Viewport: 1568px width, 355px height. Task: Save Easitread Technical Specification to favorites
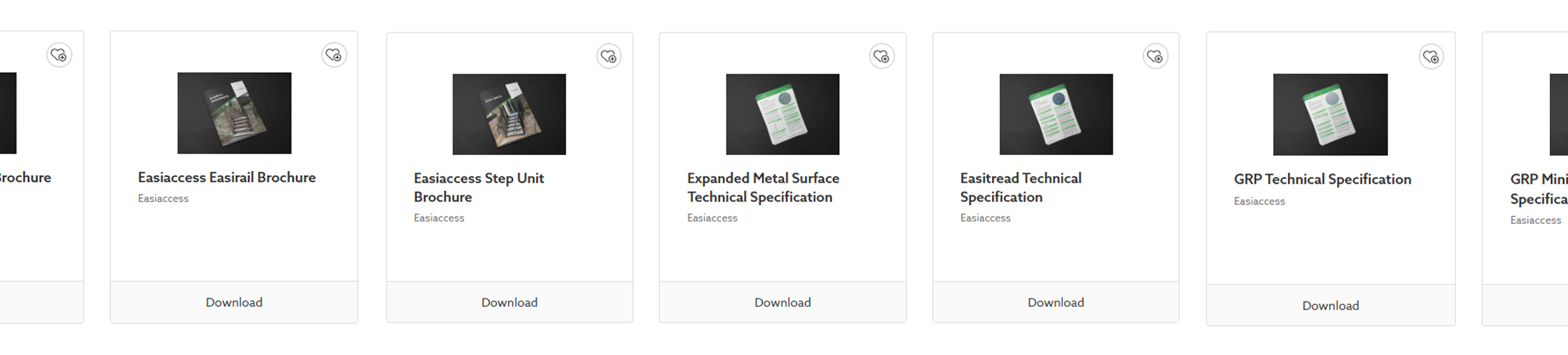pos(1155,57)
